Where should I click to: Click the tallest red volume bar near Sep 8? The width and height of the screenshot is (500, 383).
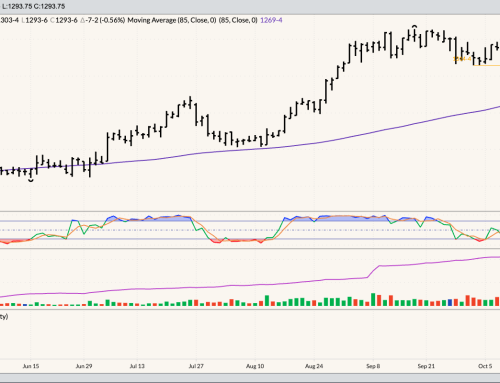[379, 300]
